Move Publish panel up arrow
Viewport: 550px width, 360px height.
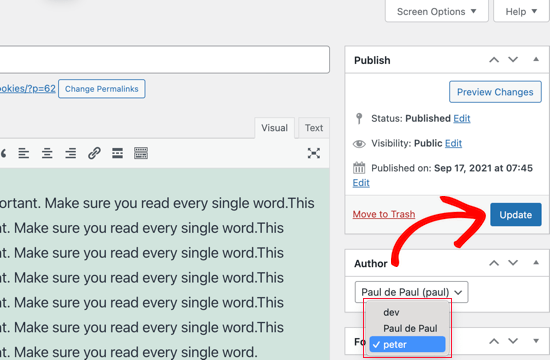pos(494,60)
